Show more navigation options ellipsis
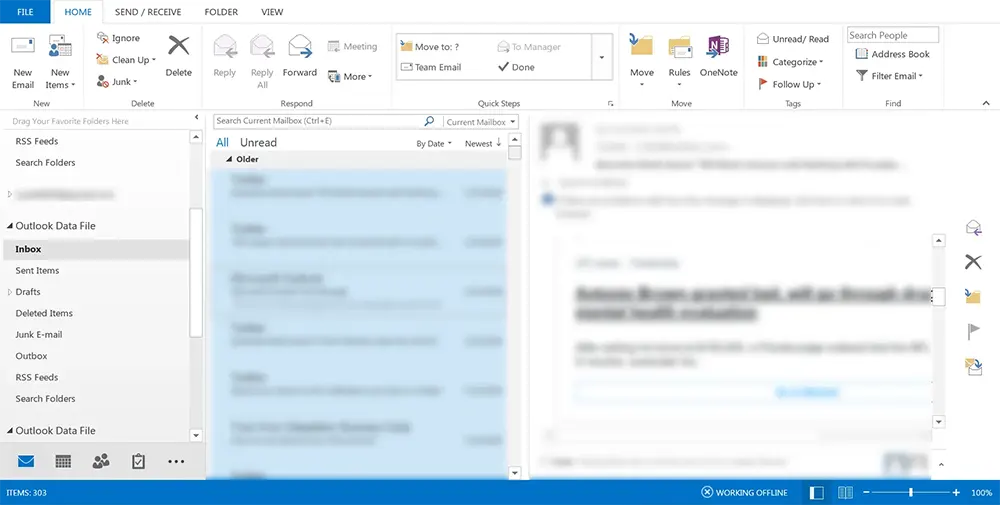 tap(176, 462)
